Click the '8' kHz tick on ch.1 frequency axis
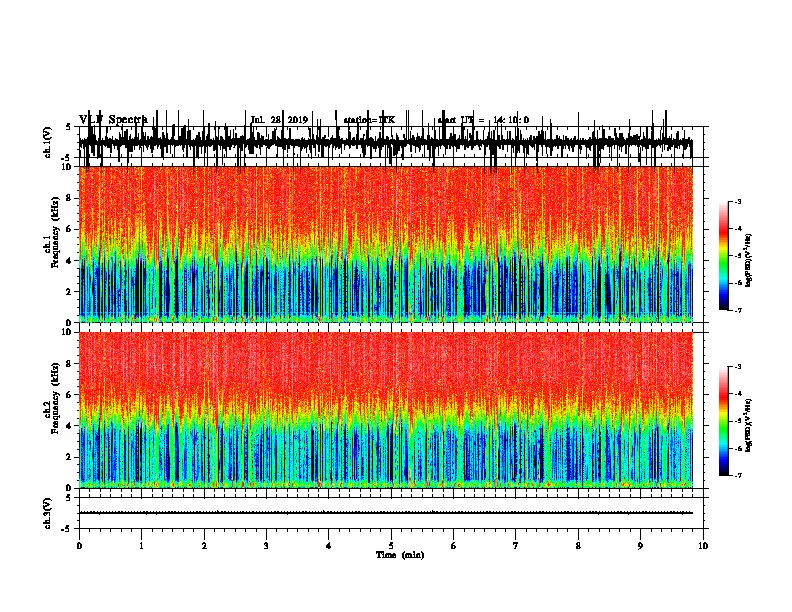 tap(69, 198)
